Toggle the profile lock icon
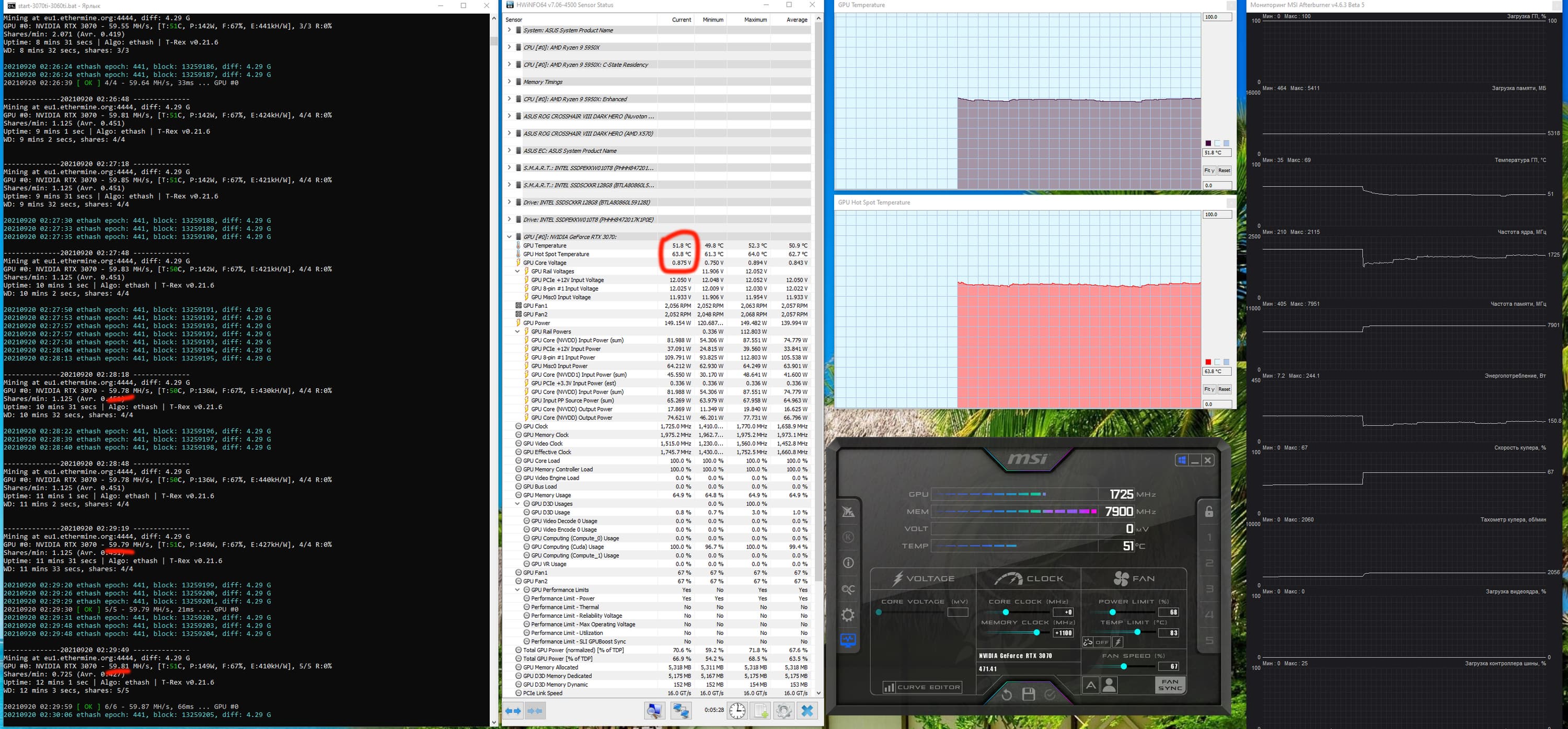The image size is (1568, 729). click(1209, 512)
